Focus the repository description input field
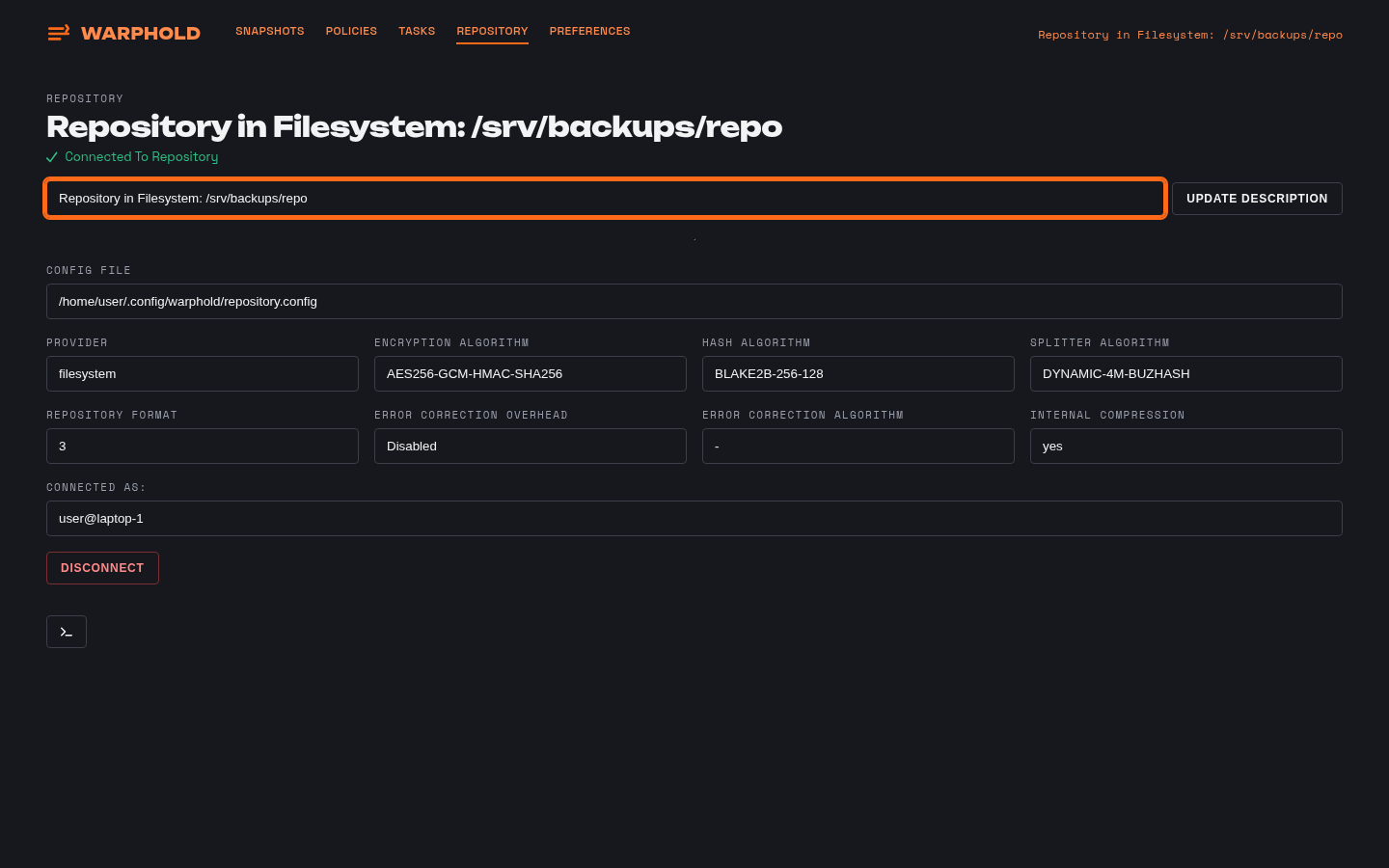Screen dimensions: 1389x868 [x=606, y=199]
